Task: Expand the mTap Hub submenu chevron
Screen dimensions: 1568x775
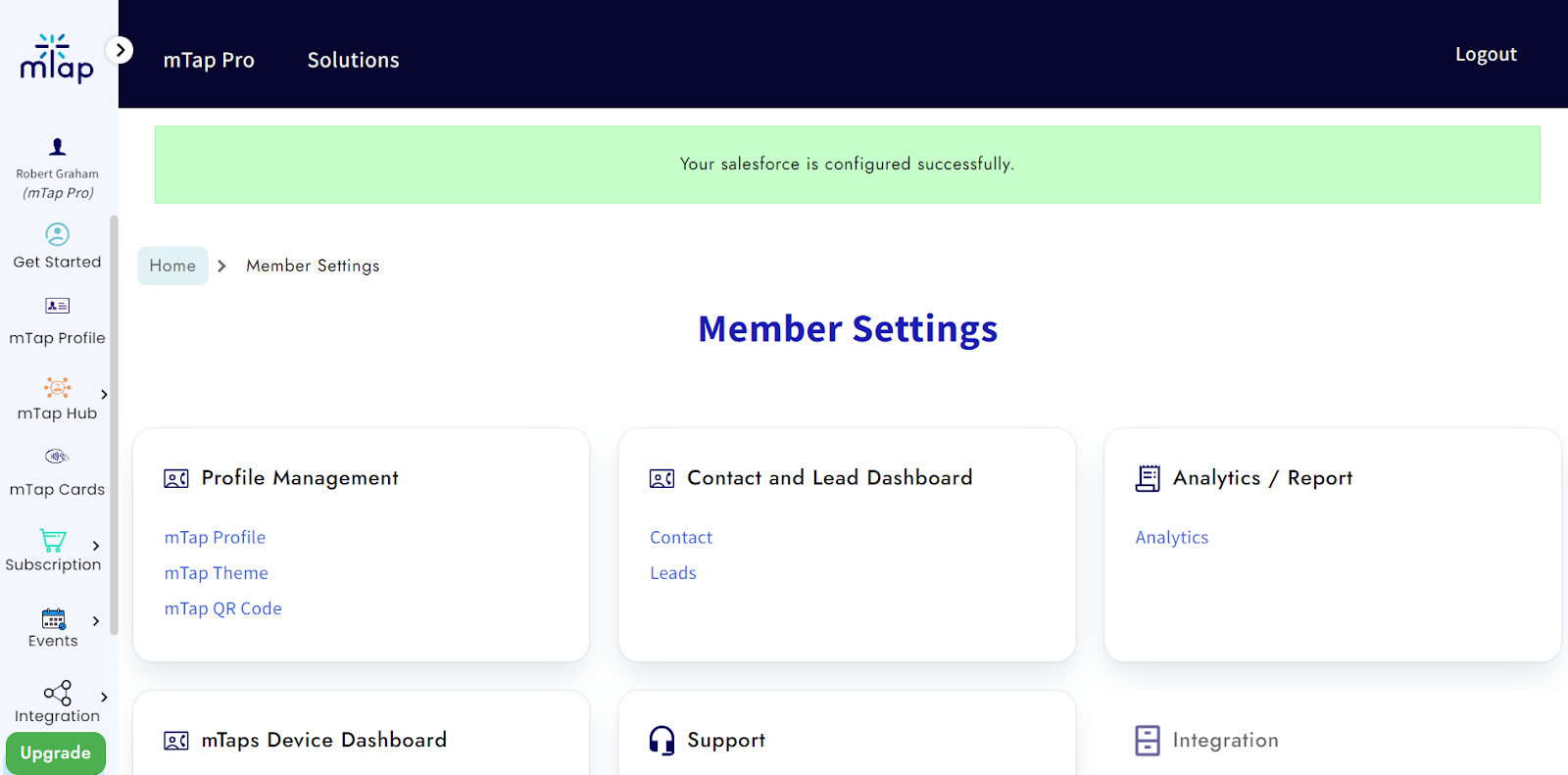Action: 104,395
